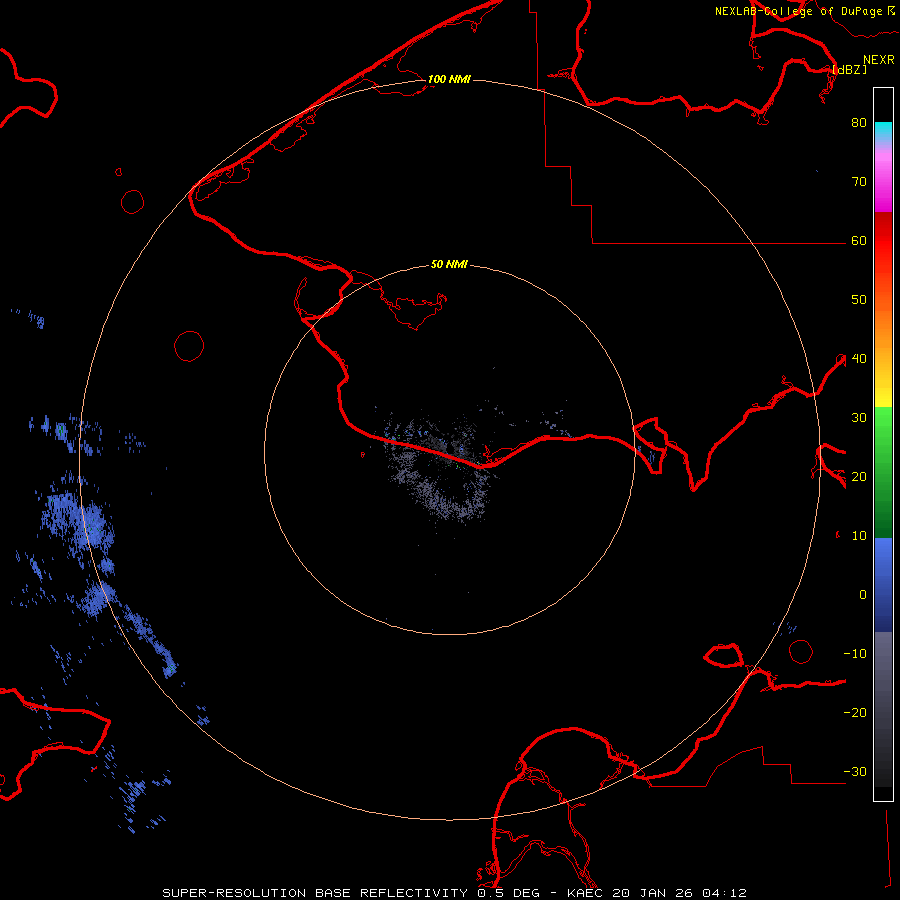This screenshot has height=900, width=900.
Task: Click the NEXR label above the color bar
Action: point(879,60)
